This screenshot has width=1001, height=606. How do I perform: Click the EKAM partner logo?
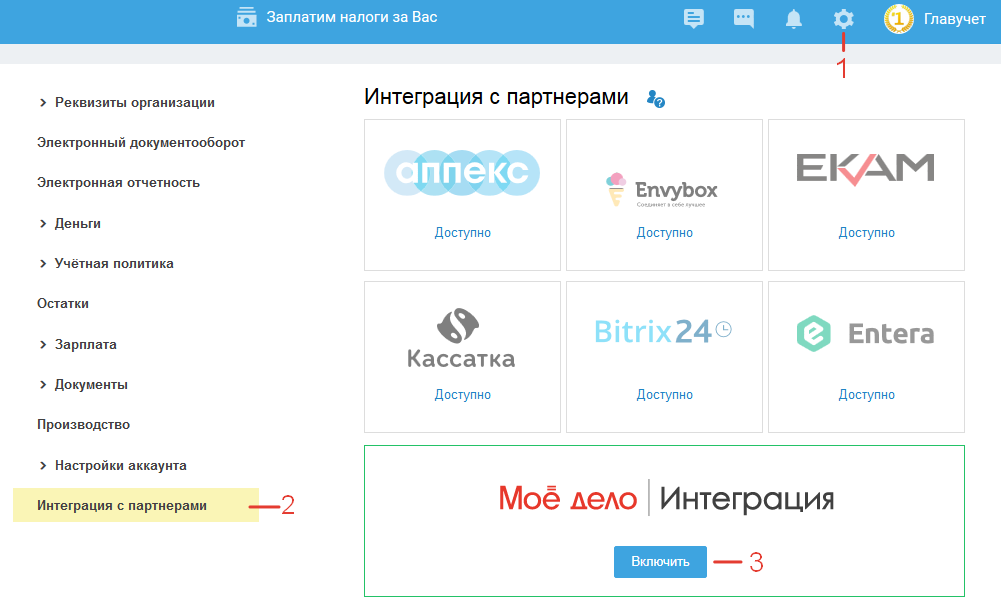[x=865, y=169]
